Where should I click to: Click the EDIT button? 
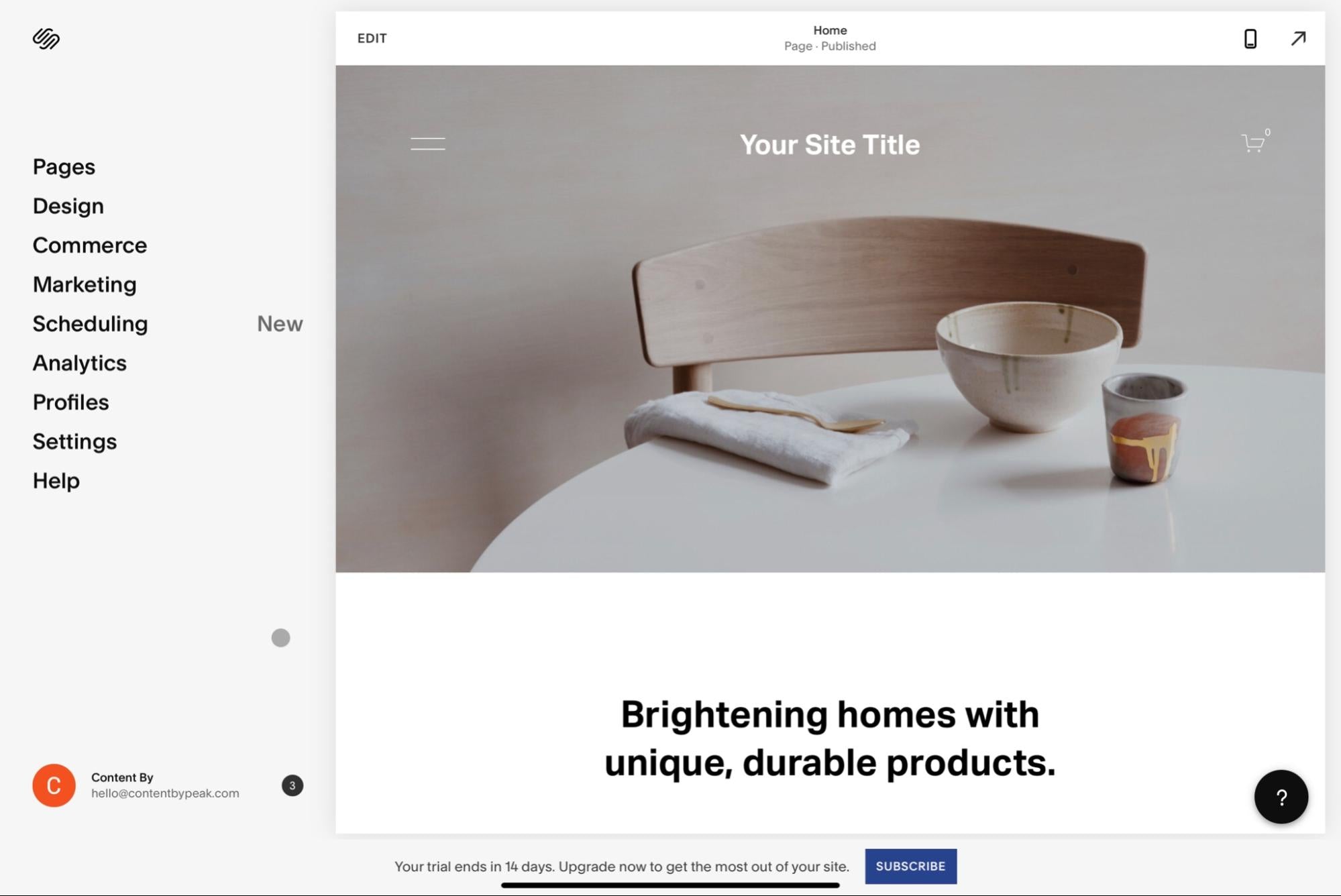(372, 37)
